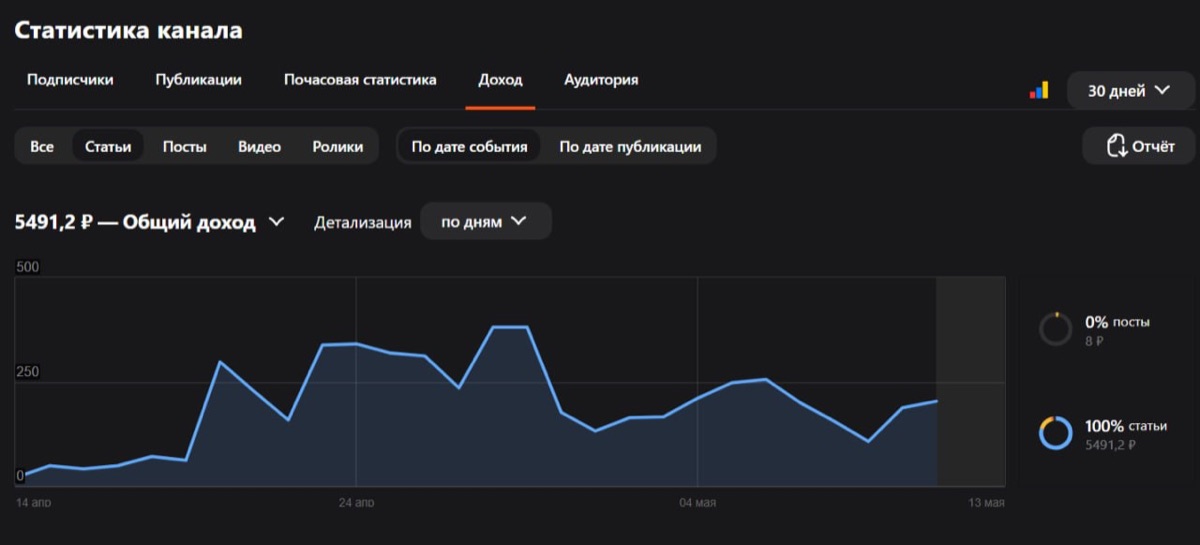This screenshot has height=545, width=1200.
Task: Click the highest peak on income chart
Action: (510, 327)
